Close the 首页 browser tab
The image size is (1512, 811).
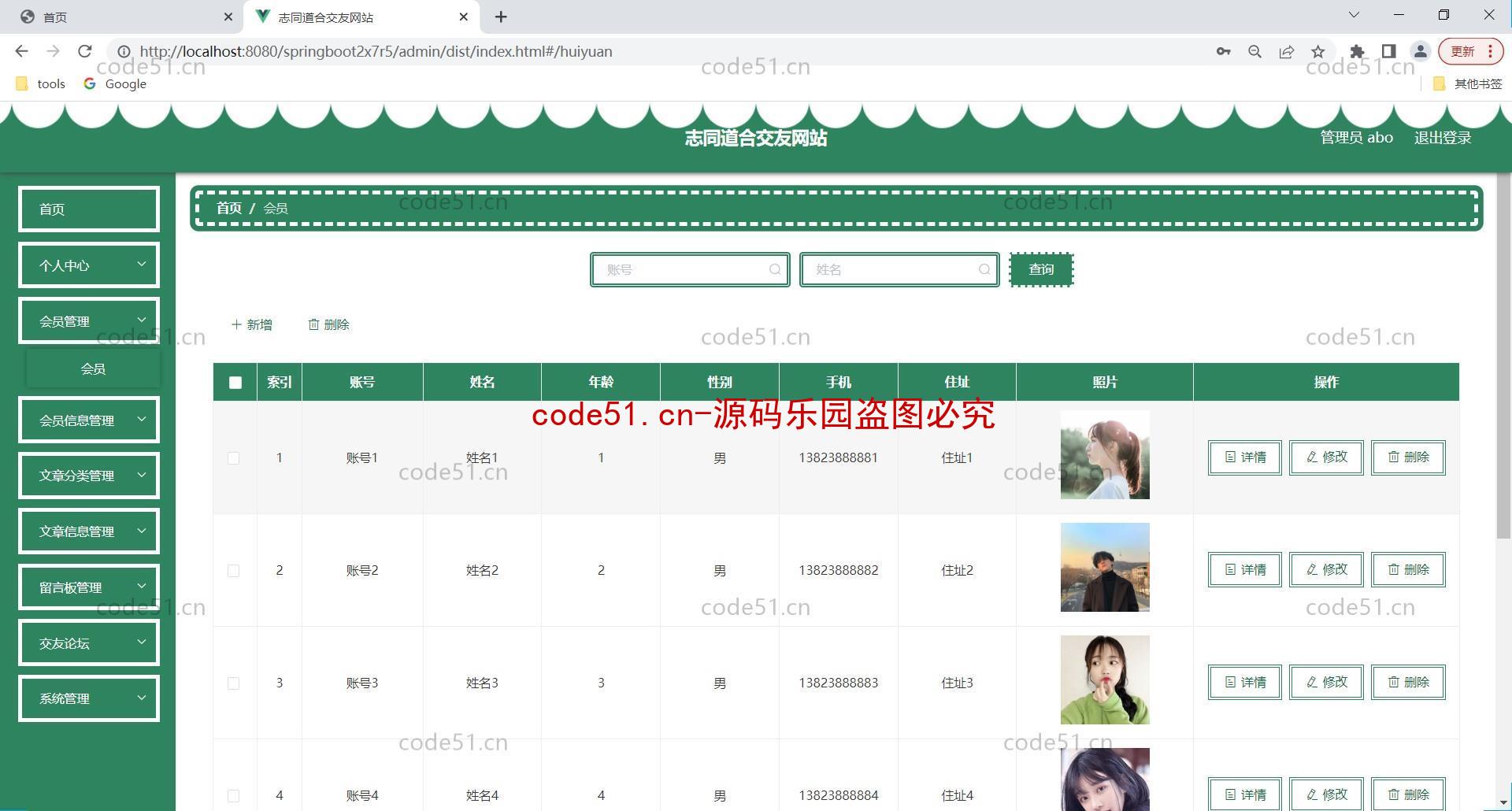pos(228,17)
